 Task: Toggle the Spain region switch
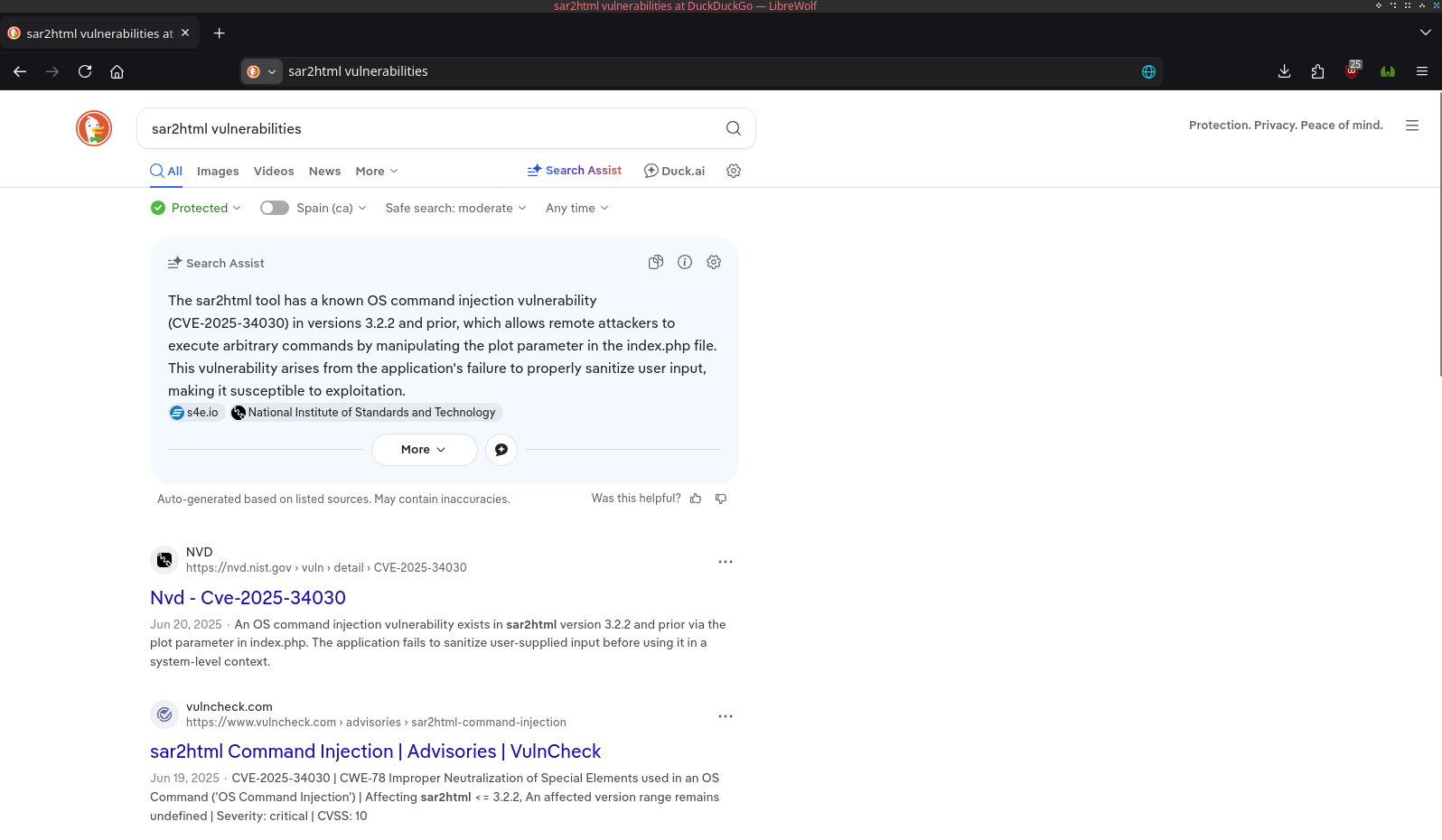[x=275, y=208]
